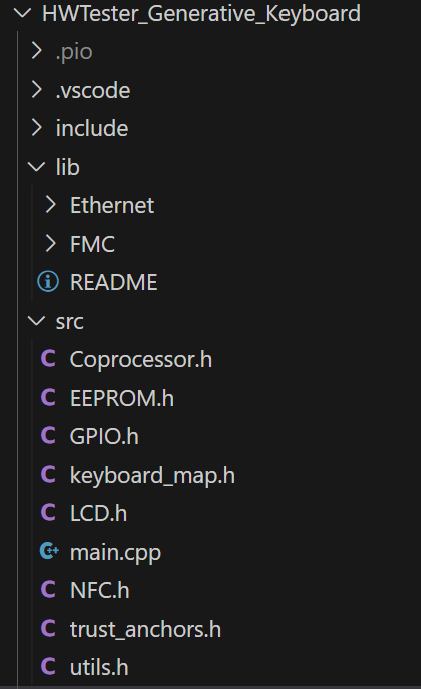Collapse the src folder chevron
421x689 pixels.
click(x=36, y=321)
